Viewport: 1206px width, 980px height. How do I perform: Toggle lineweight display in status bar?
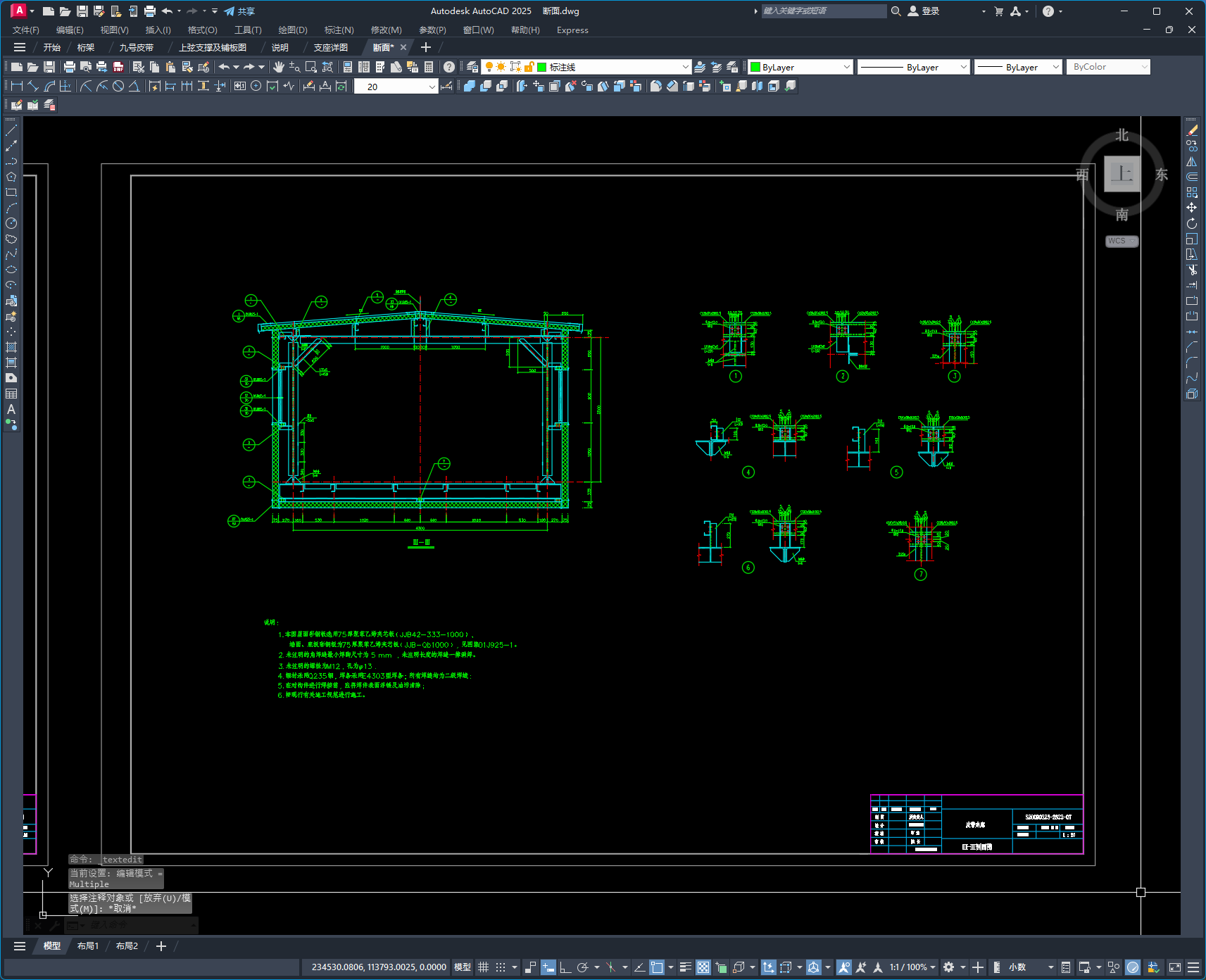pyautogui.click(x=685, y=967)
